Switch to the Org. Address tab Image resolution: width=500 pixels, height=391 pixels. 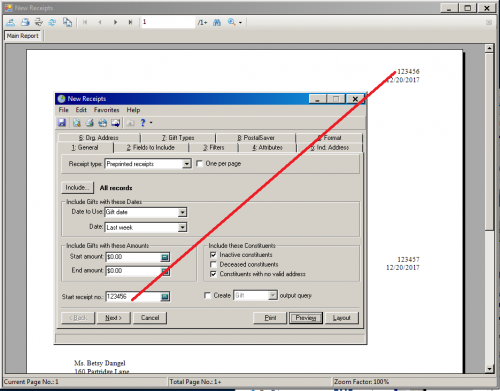99,138
